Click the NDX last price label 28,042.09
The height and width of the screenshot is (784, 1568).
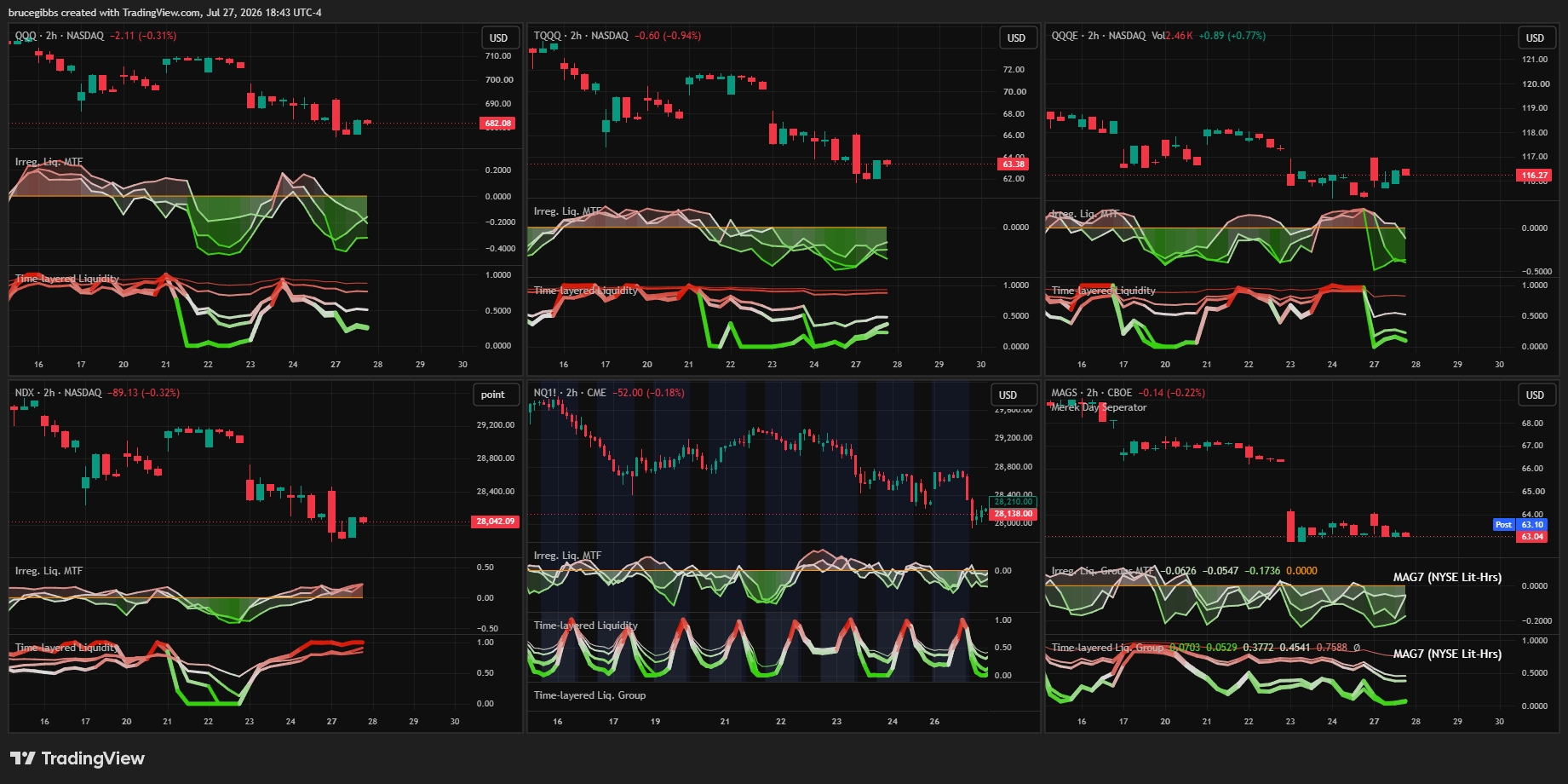point(495,522)
